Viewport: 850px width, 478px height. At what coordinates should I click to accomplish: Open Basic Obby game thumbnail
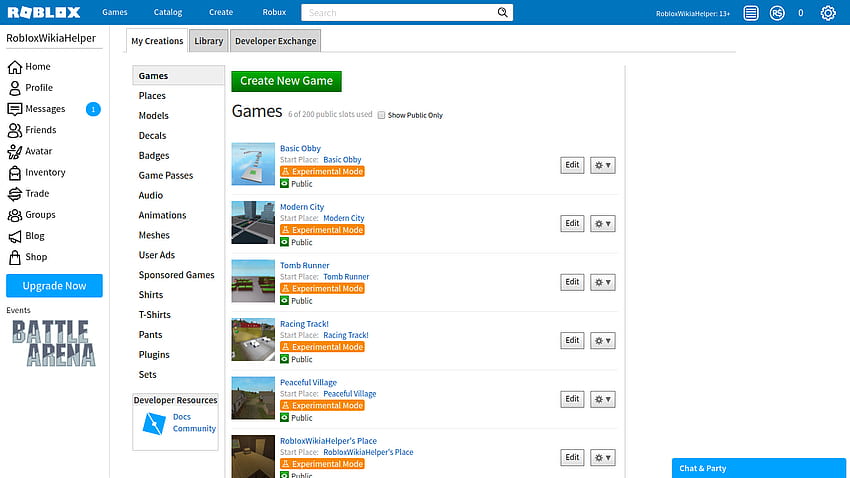(253, 164)
